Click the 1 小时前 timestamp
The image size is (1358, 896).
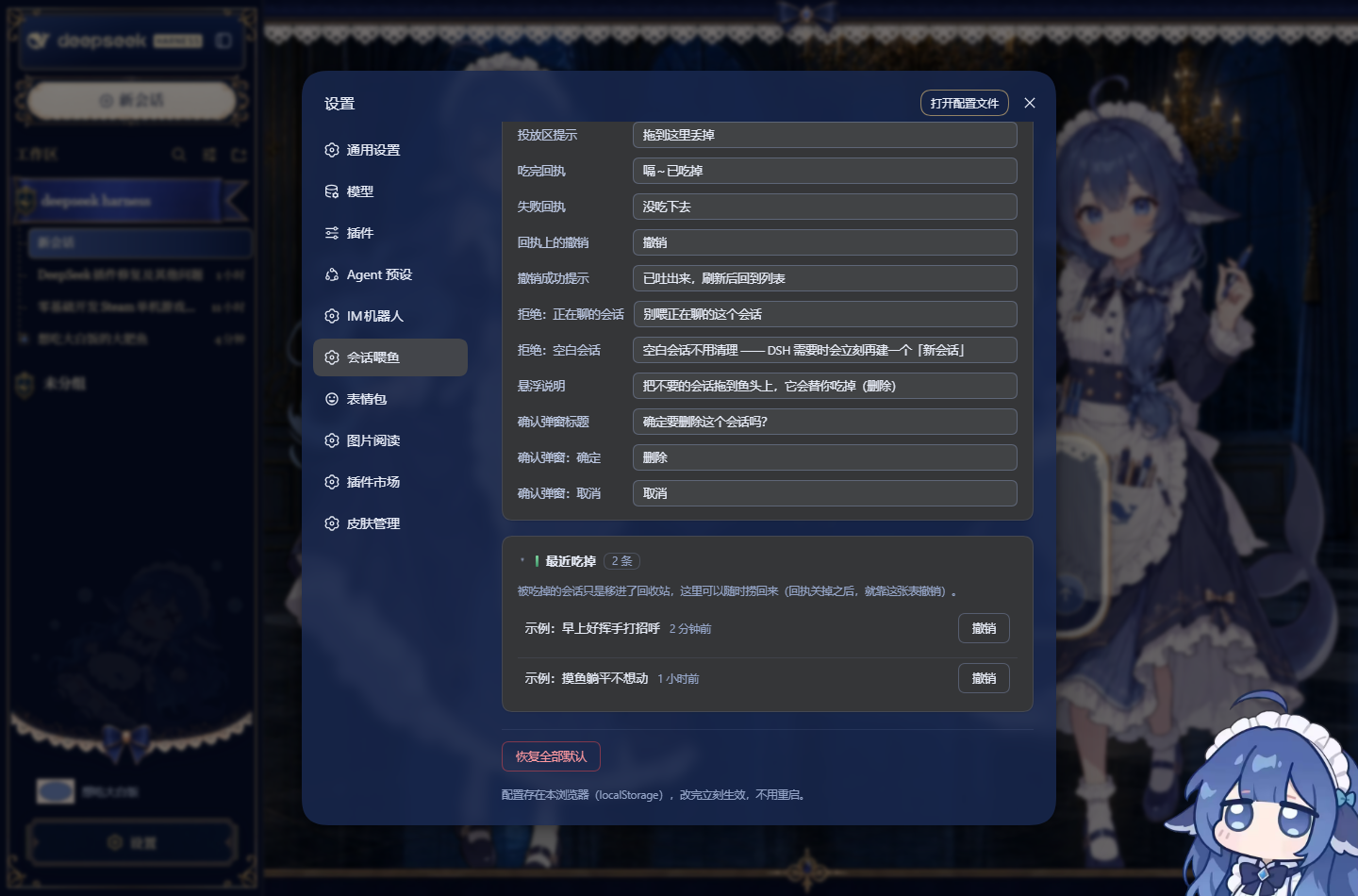pyautogui.click(x=678, y=679)
